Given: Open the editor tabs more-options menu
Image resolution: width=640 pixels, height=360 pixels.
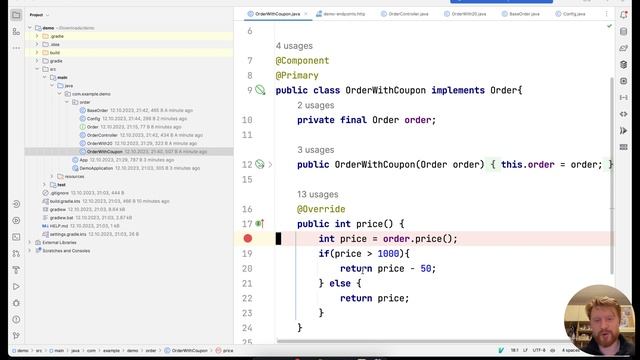Looking at the screenshot, I should click(606, 14).
